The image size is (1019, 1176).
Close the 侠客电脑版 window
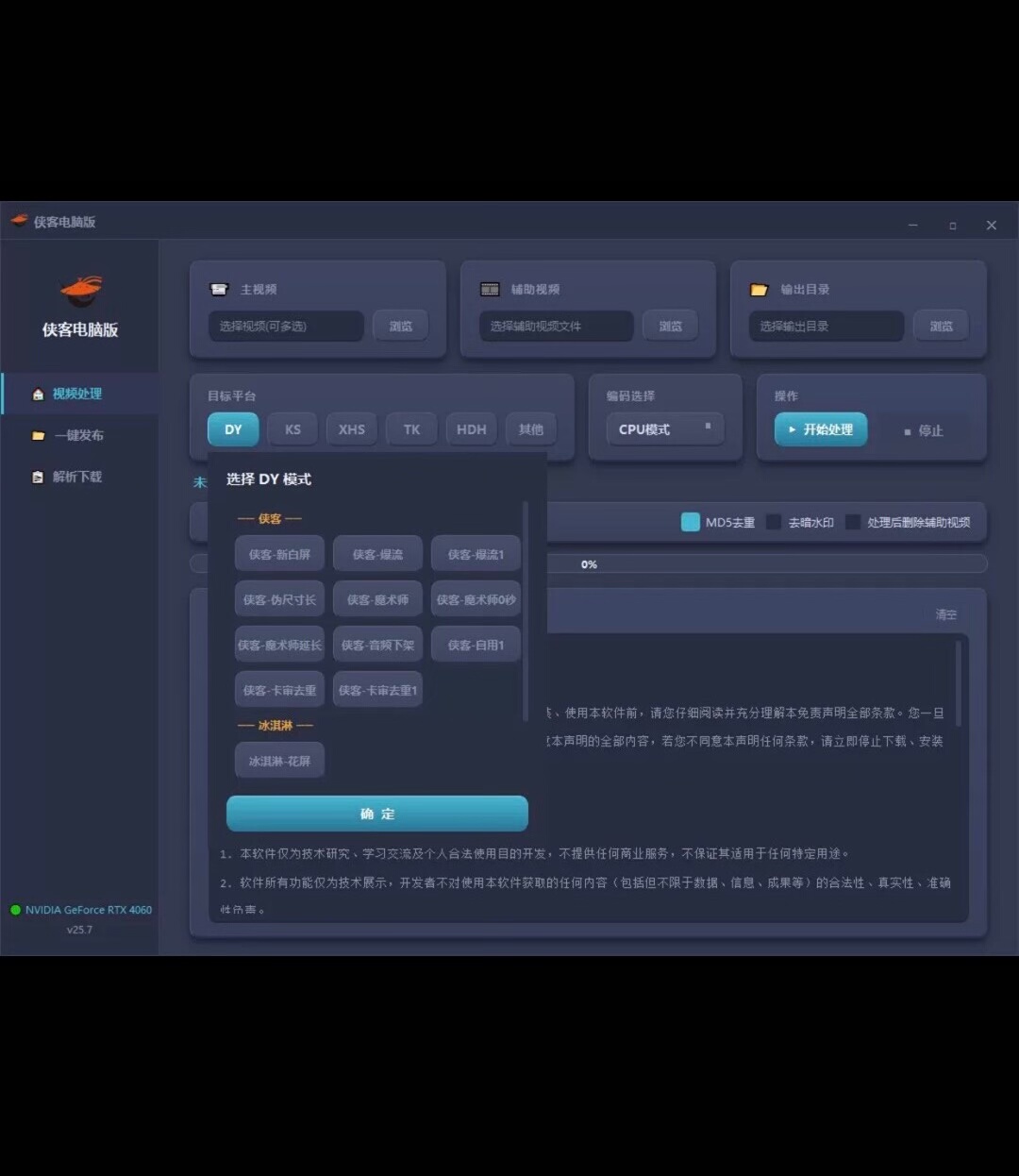991,225
